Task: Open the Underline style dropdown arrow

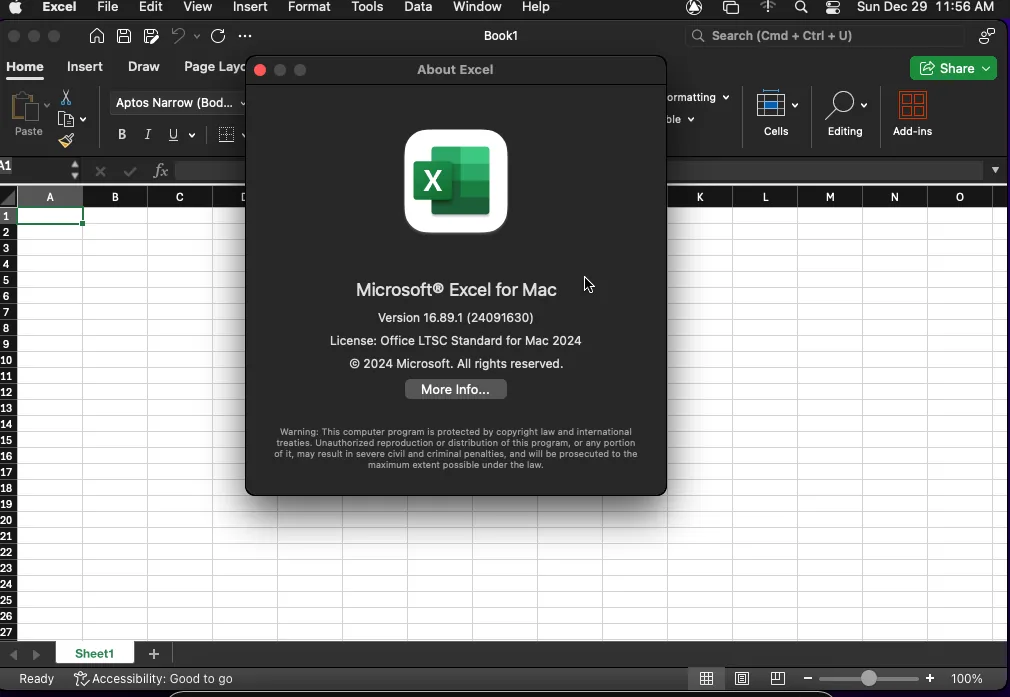Action: [192, 135]
